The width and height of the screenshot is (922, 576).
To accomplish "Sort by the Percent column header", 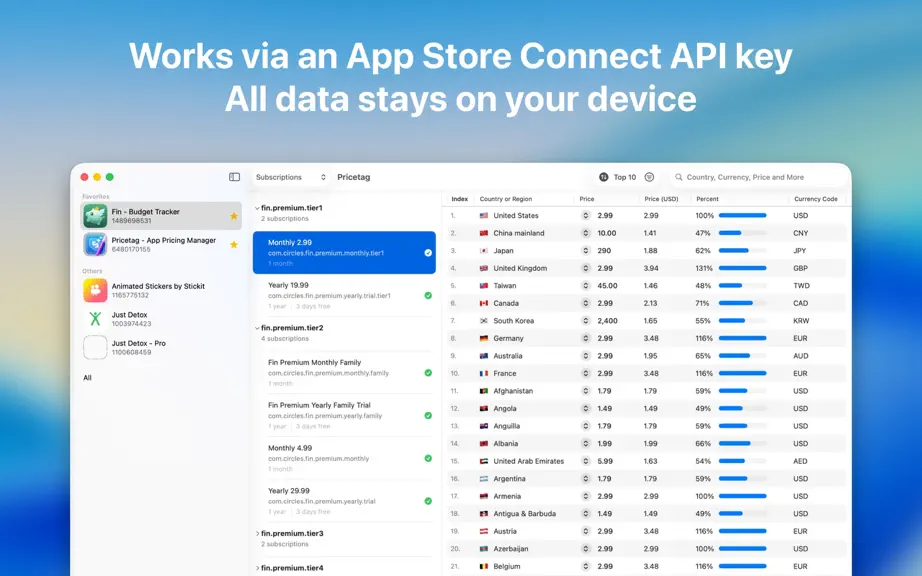I will pyautogui.click(x=707, y=199).
